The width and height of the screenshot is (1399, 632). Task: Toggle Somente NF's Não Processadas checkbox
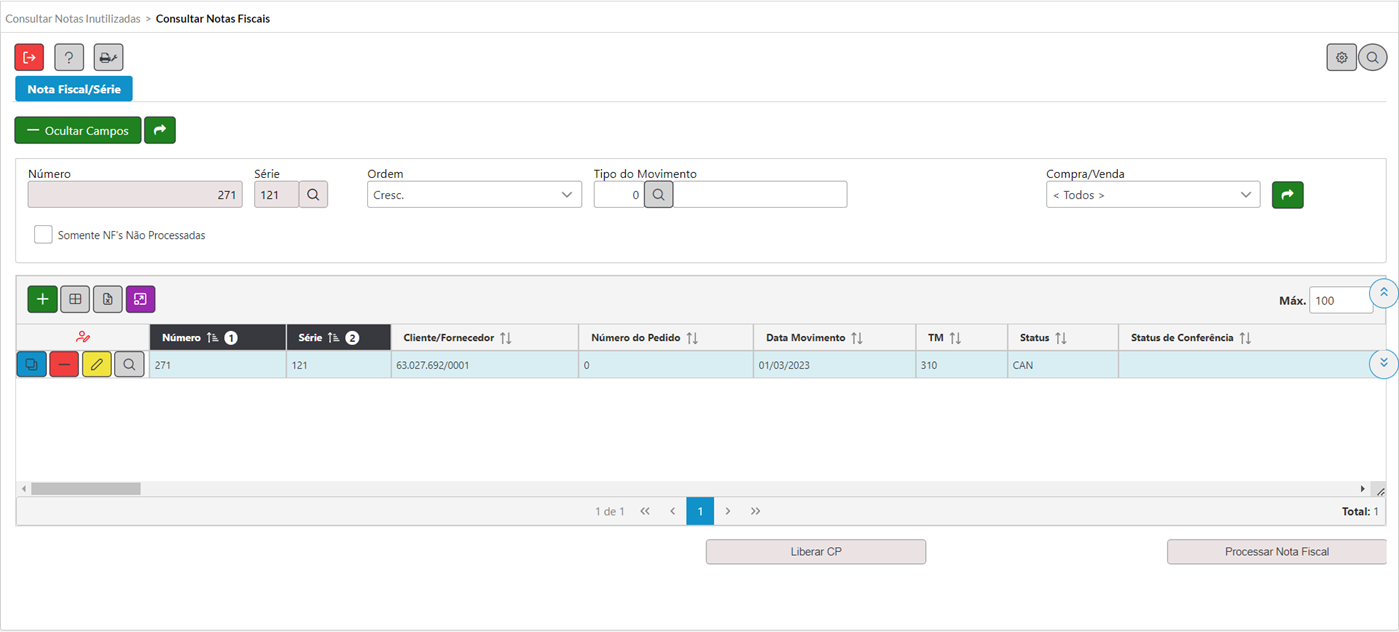(43, 235)
